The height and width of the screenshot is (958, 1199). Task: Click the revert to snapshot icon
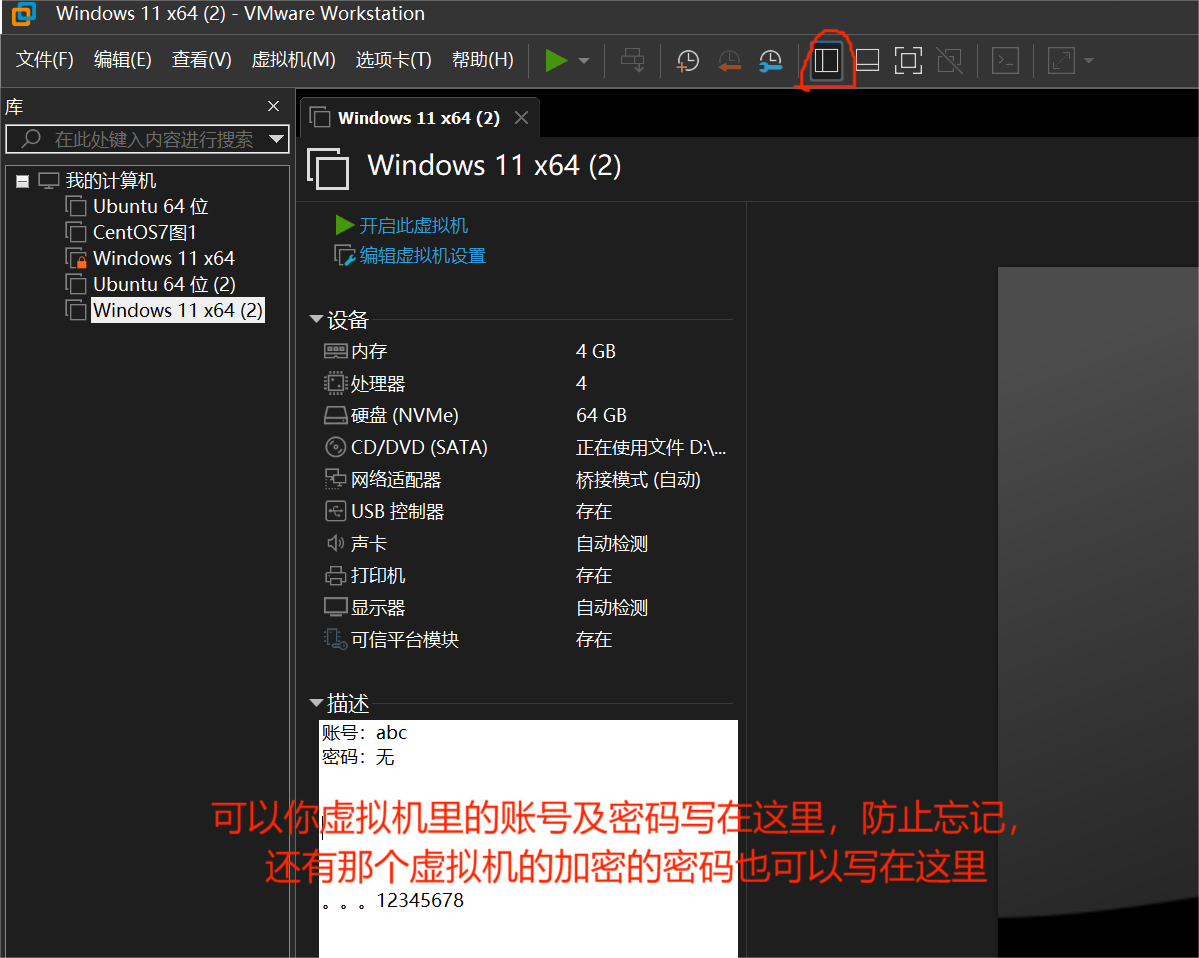729,60
